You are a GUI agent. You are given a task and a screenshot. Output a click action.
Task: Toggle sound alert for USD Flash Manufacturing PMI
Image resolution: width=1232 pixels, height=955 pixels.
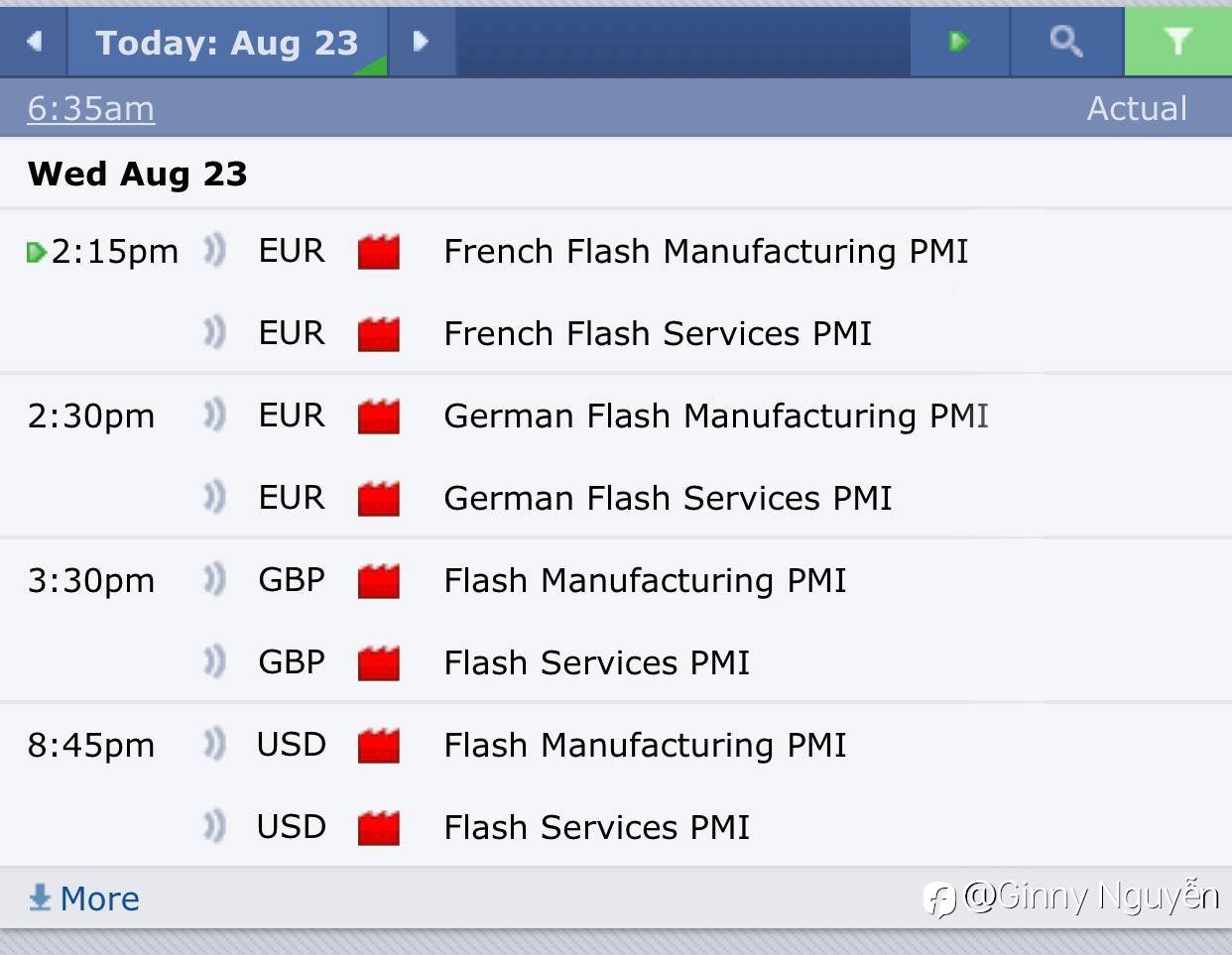pos(214,744)
